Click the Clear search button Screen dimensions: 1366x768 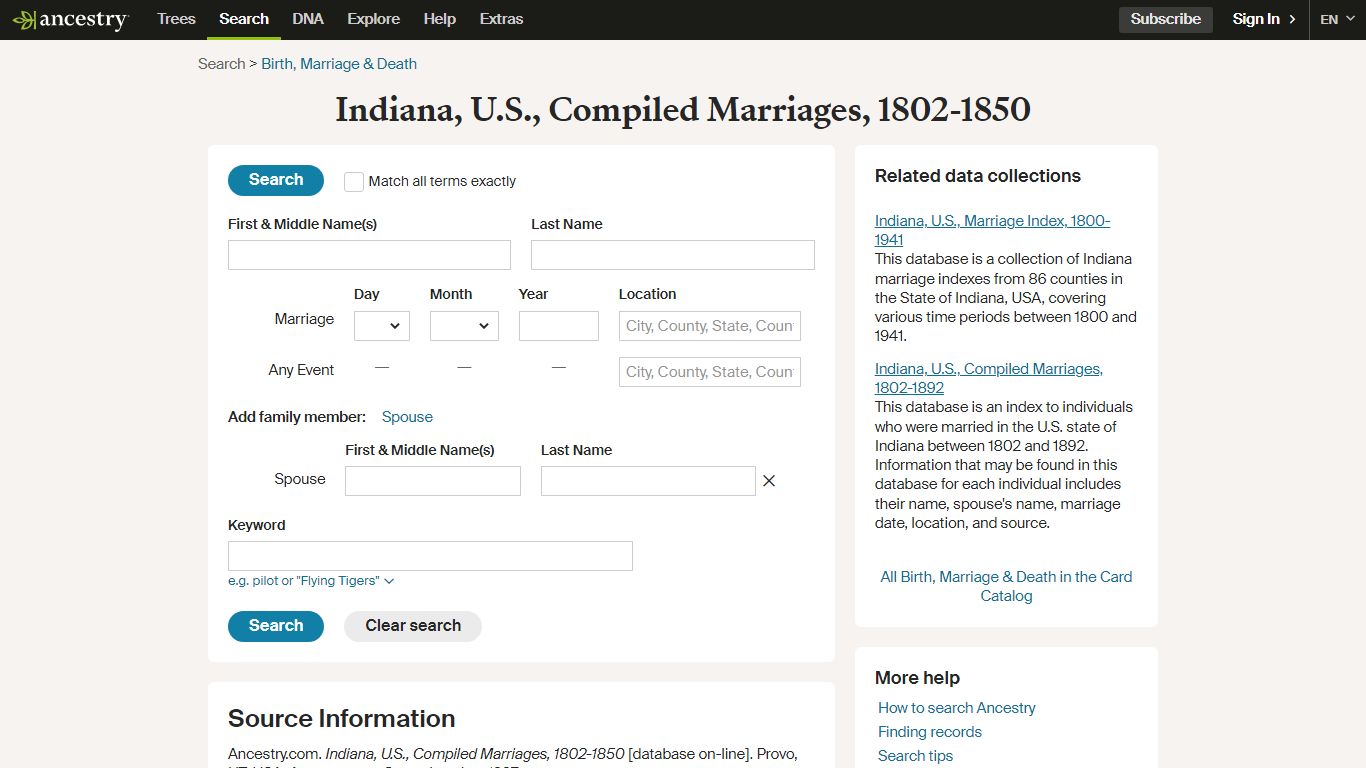point(413,626)
